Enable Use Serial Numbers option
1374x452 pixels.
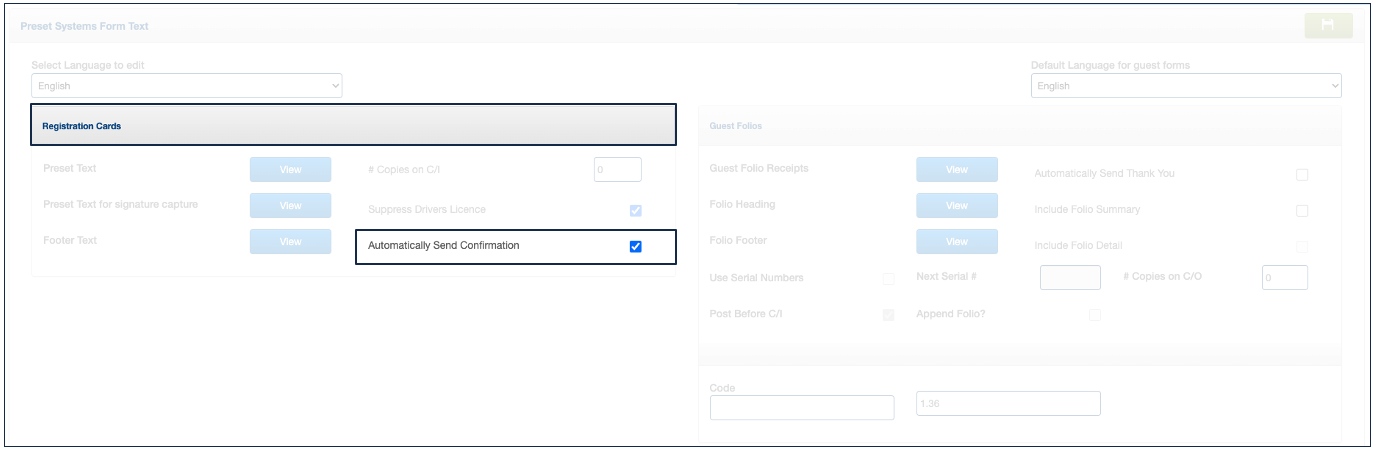pos(888,279)
